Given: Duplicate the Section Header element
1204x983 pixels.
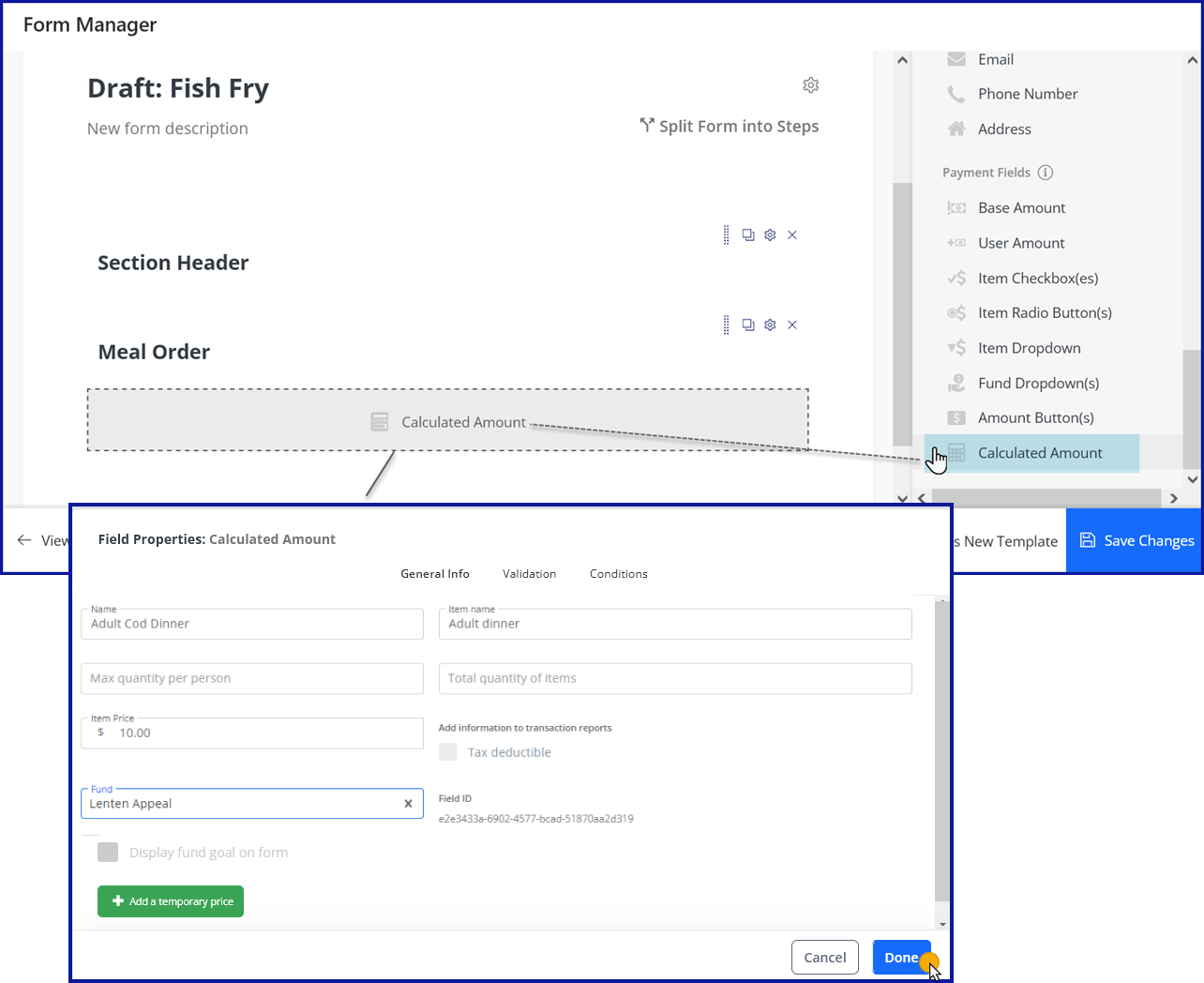Looking at the screenshot, I should 748,235.
